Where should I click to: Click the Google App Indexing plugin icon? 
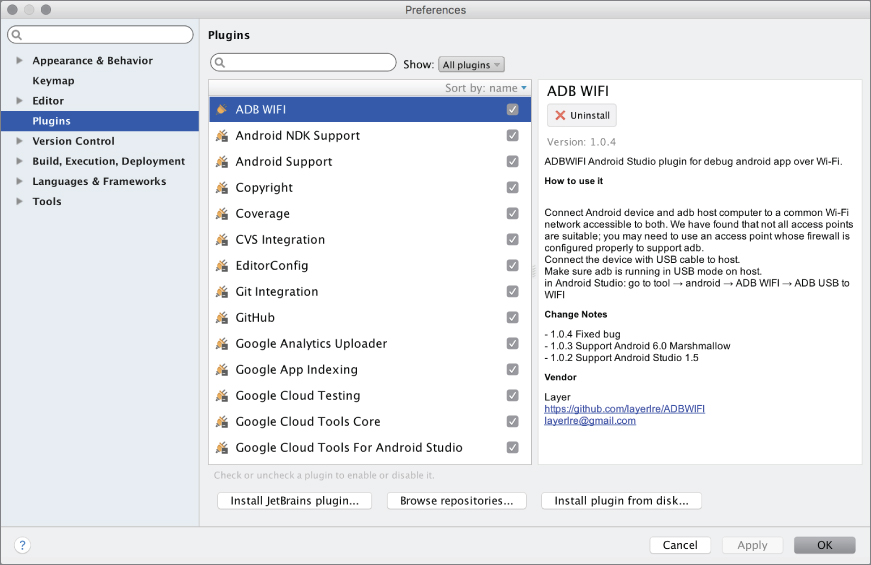(x=222, y=369)
